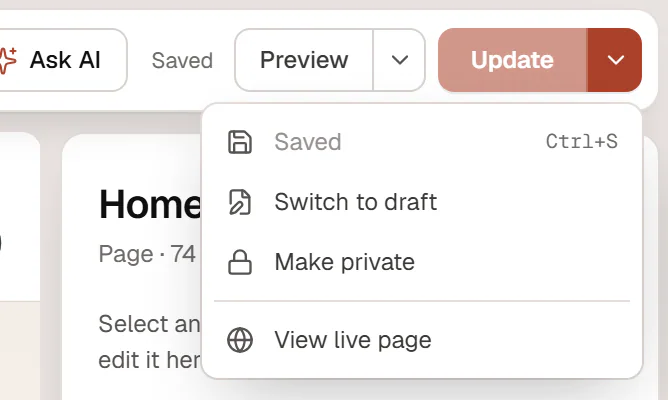
Task: Collapse the Update dropdown arrow
Action: 615,60
